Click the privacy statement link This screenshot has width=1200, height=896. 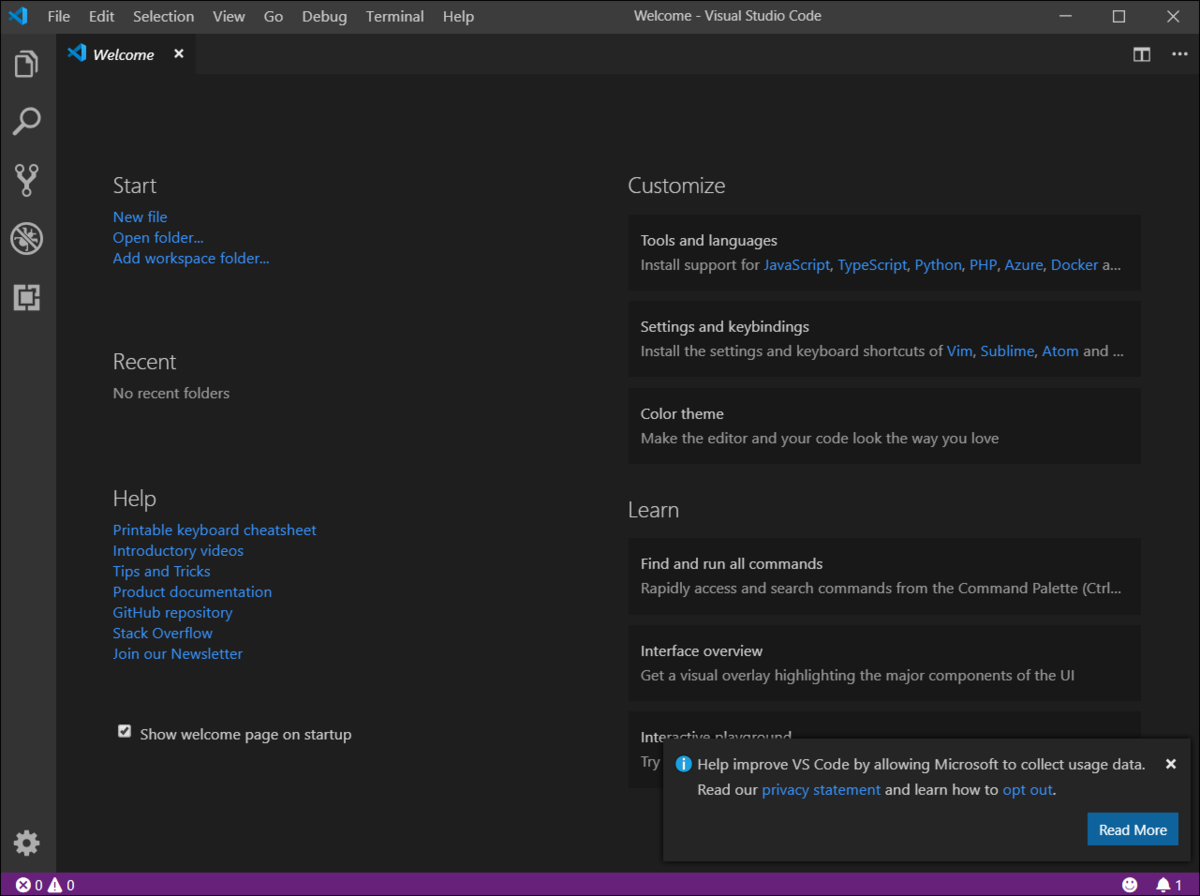point(821,790)
